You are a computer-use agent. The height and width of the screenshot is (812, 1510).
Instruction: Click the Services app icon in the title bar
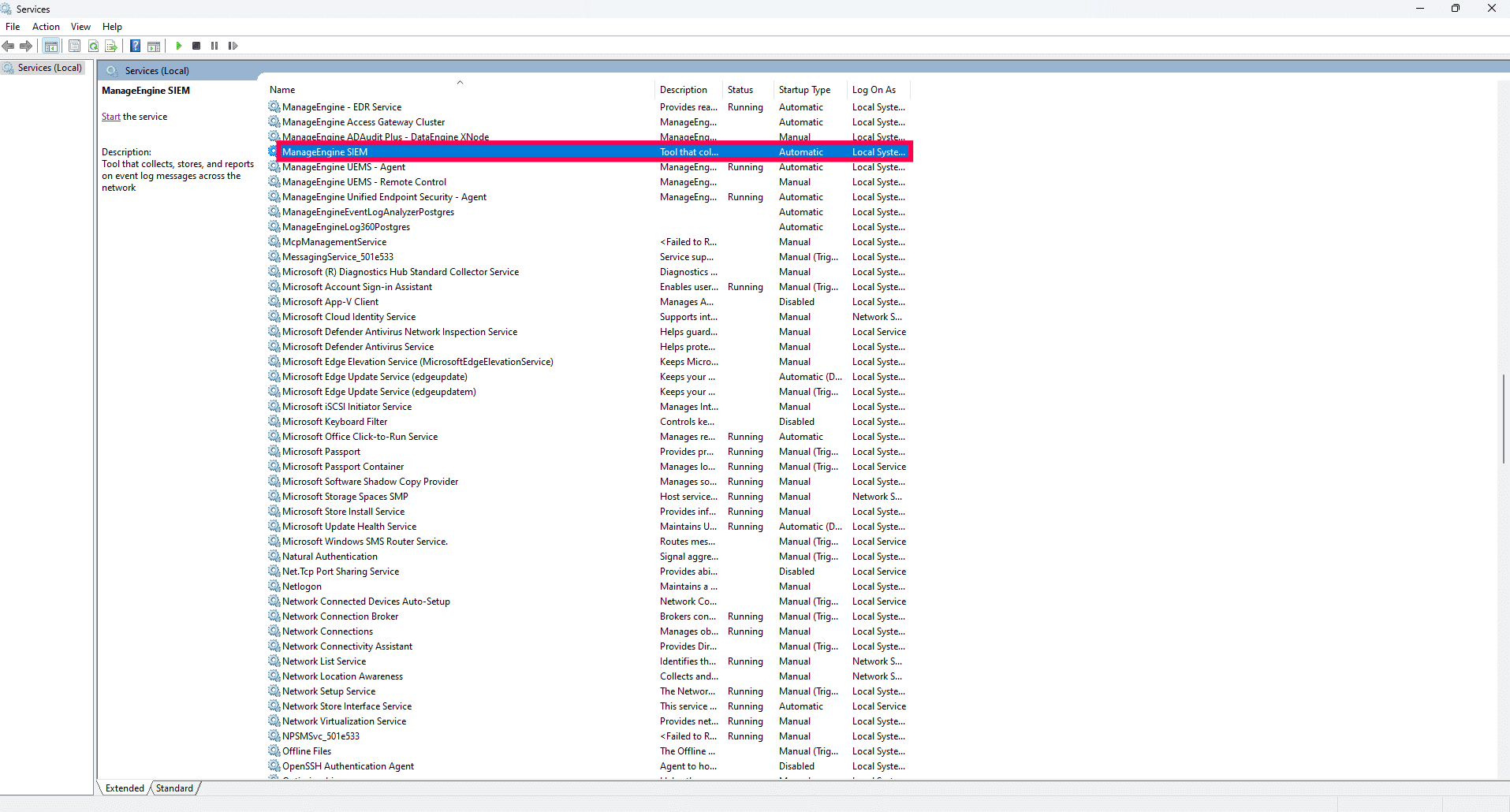click(6, 9)
